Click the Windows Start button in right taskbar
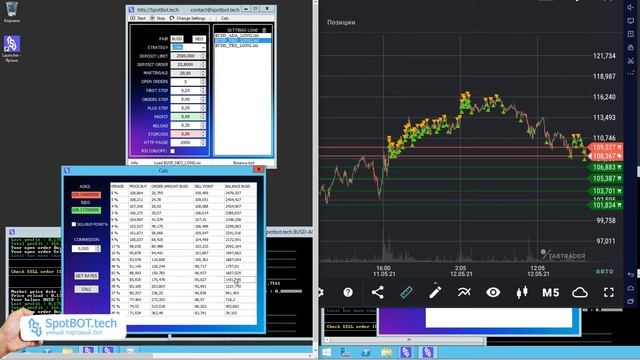640x360 pixels. 327,352
